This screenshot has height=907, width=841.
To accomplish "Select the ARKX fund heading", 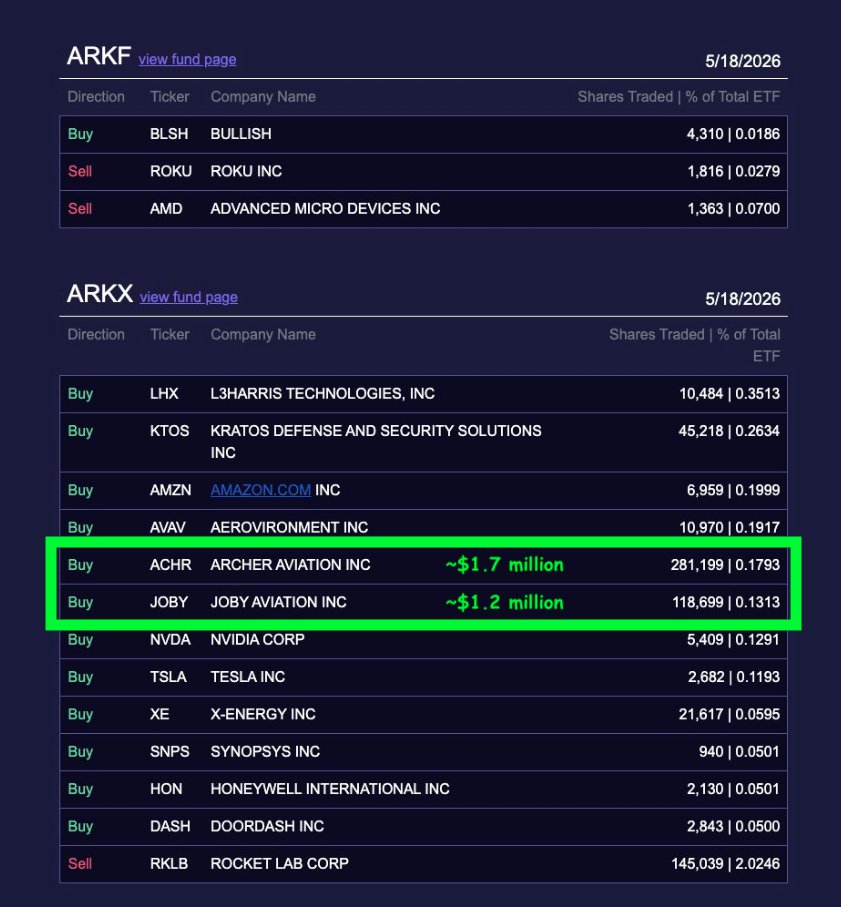I will 100,294.
